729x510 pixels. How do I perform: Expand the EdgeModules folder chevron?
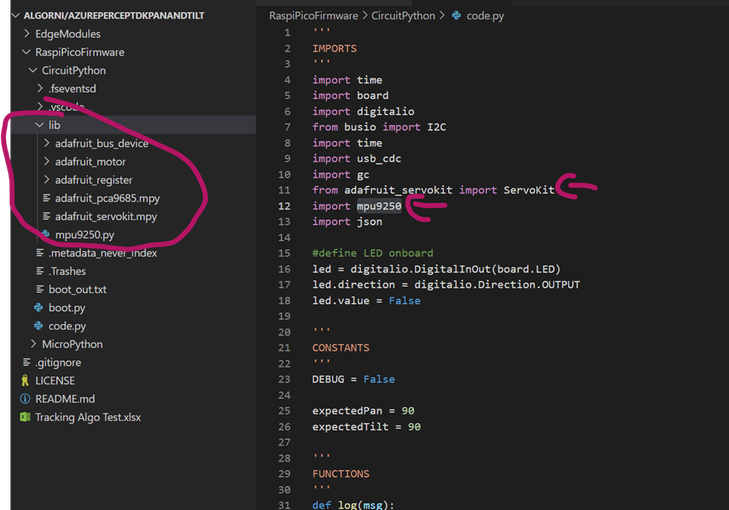click(27, 33)
